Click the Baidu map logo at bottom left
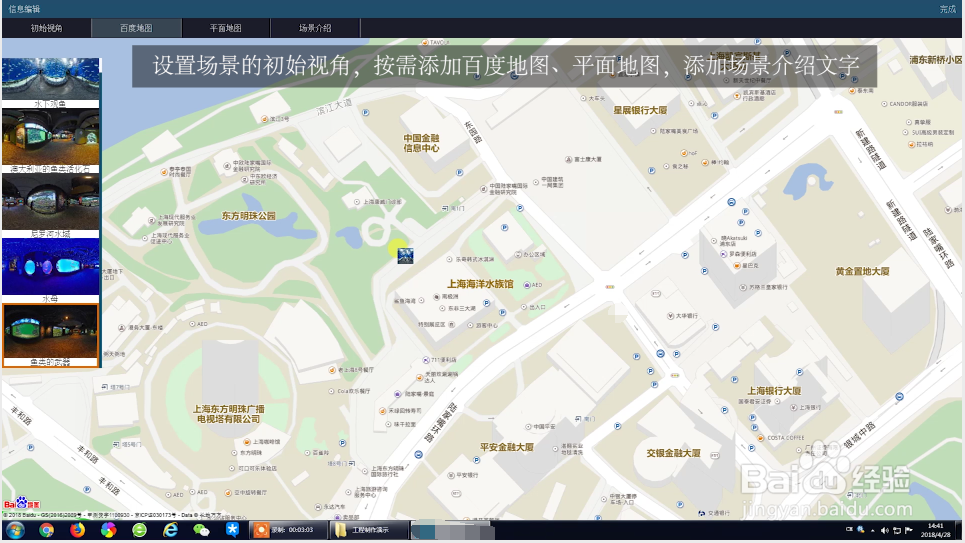The image size is (965, 543). click(22, 504)
